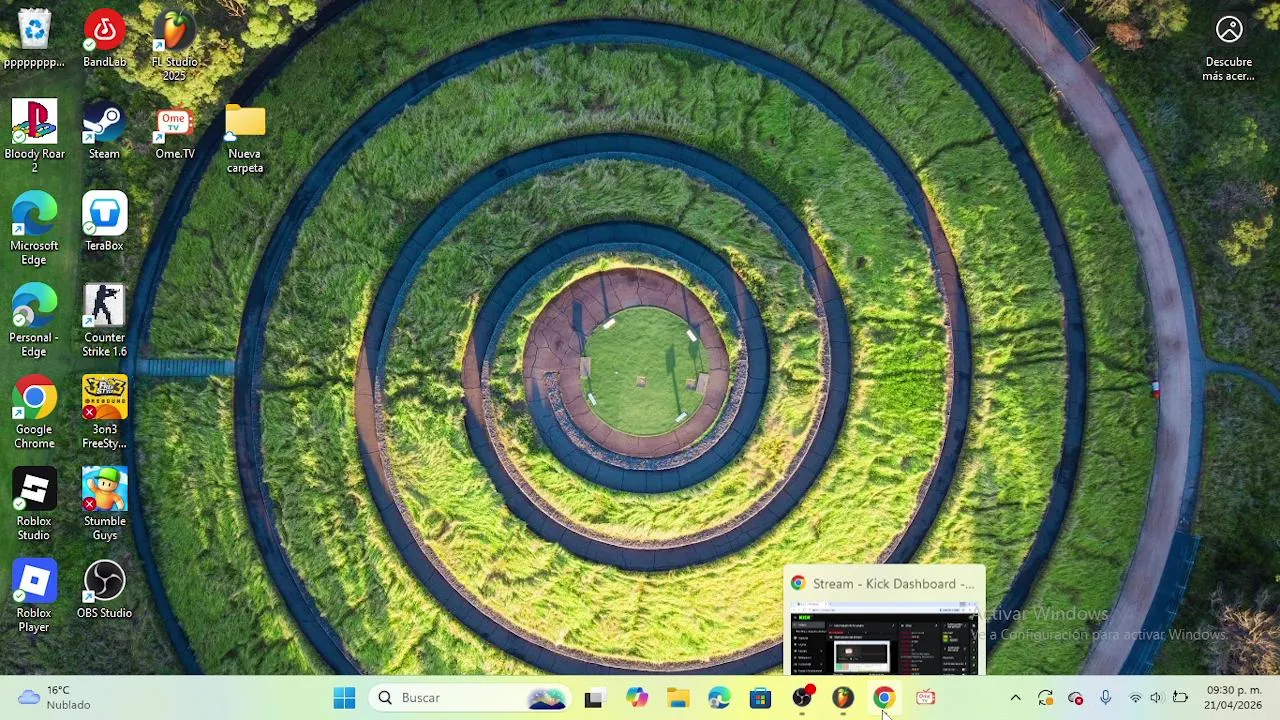Click the battery status tray icon

[x=1180, y=698]
